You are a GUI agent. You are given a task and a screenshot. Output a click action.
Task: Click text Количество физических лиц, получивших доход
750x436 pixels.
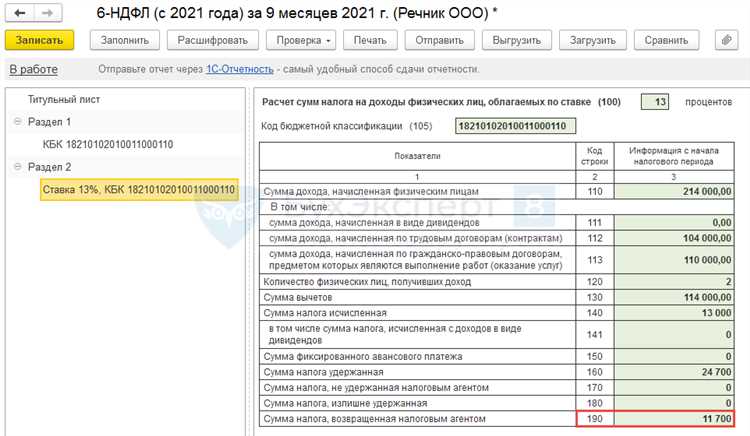(x=367, y=282)
